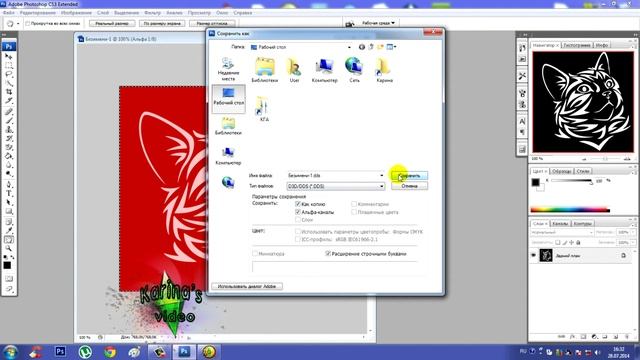Toggle the Комментарии checkbox
The height and width of the screenshot is (360, 640).
pyautogui.click(x=354, y=204)
